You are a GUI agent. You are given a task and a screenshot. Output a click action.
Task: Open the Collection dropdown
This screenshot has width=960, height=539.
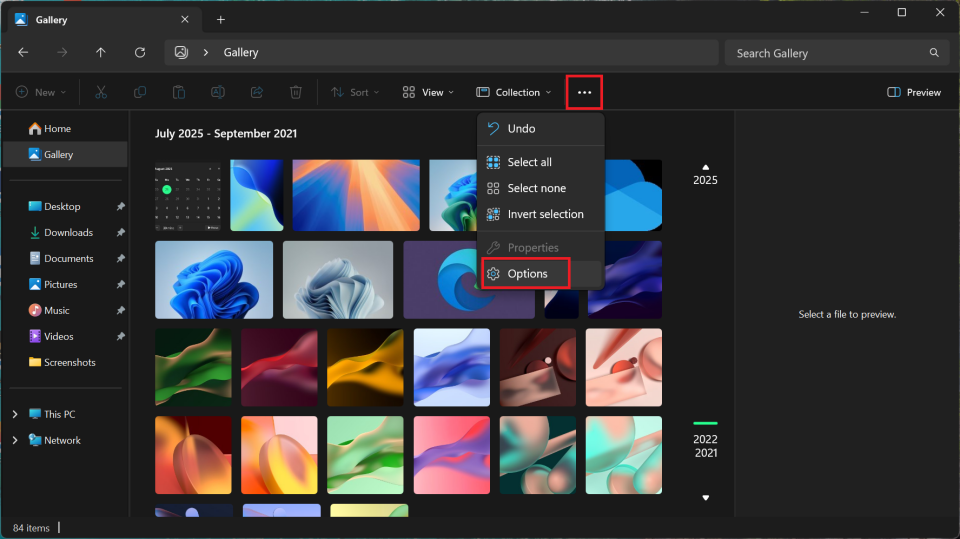tap(514, 92)
